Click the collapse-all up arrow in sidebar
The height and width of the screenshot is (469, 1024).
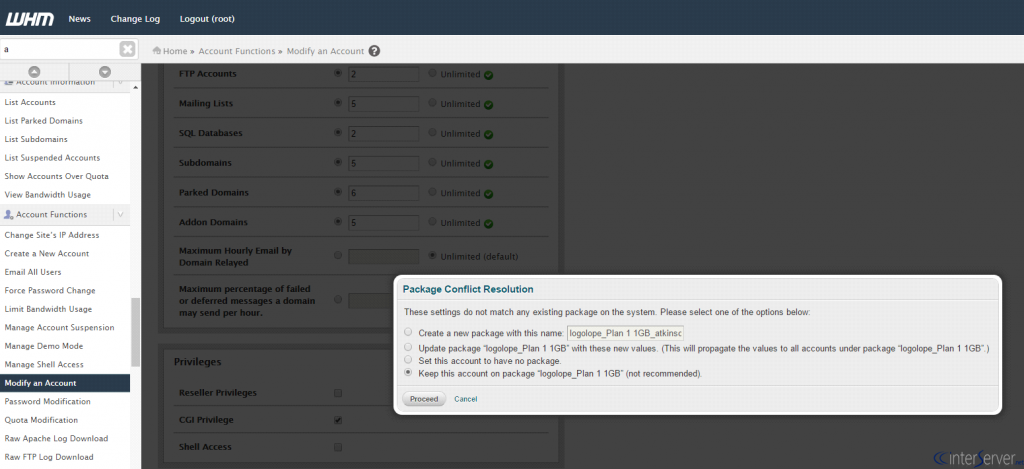click(35, 72)
